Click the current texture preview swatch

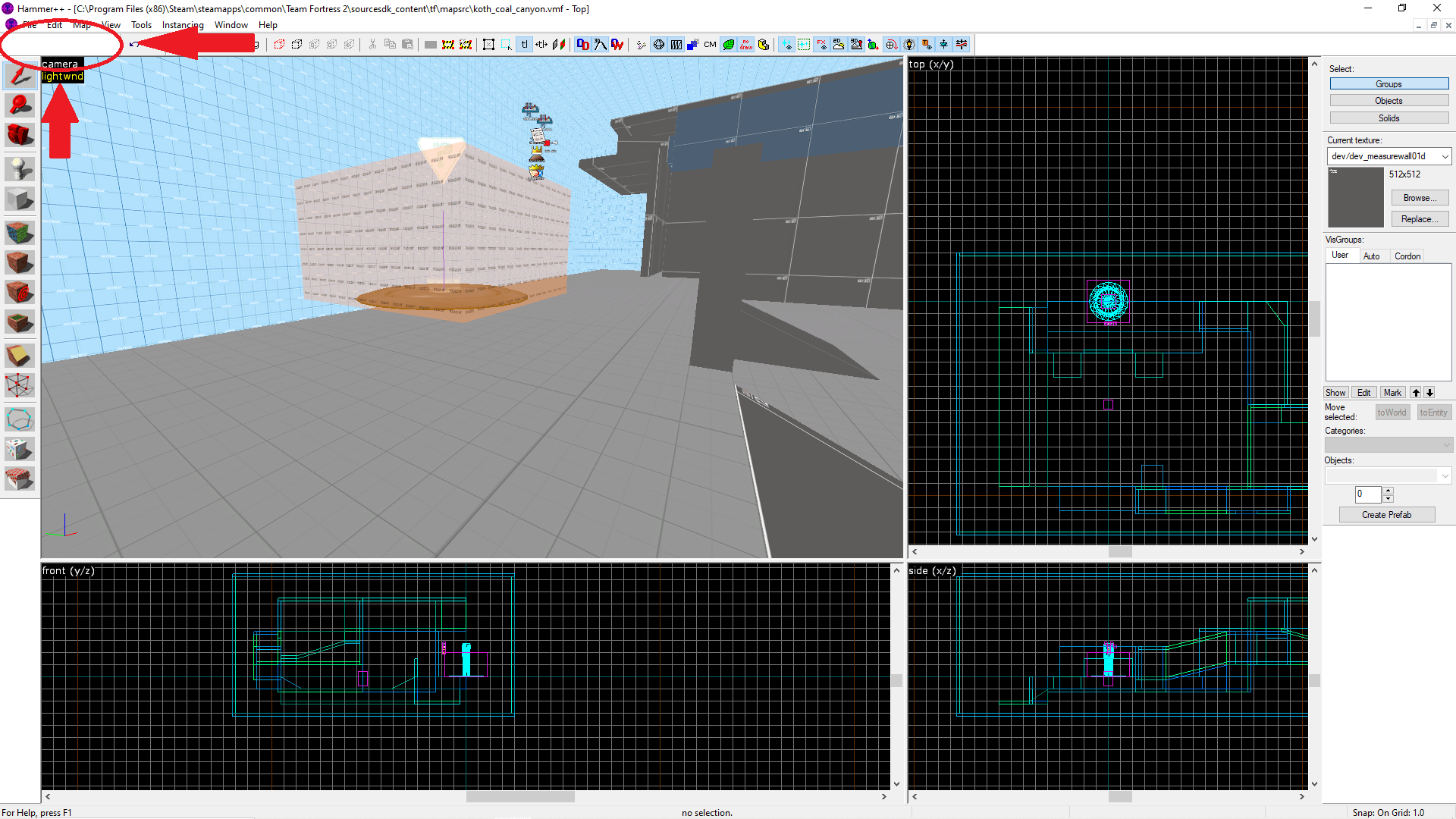(1356, 197)
